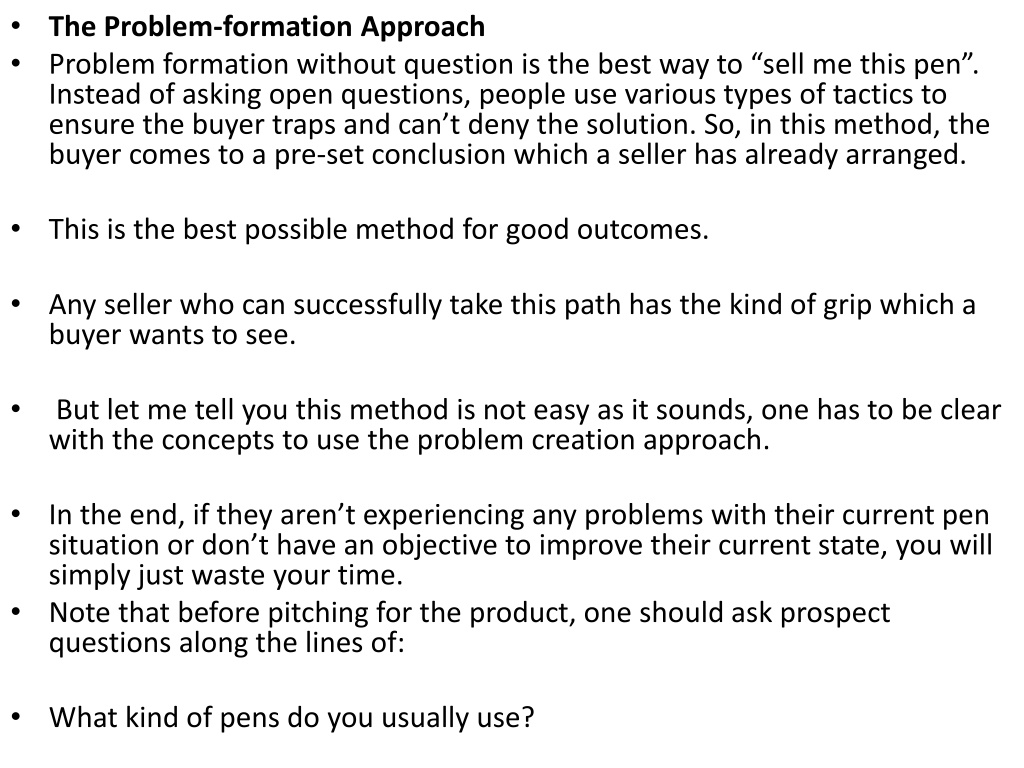Click the text 'questions along the lines of:'
This screenshot has width=1024, height=768.
227,643
